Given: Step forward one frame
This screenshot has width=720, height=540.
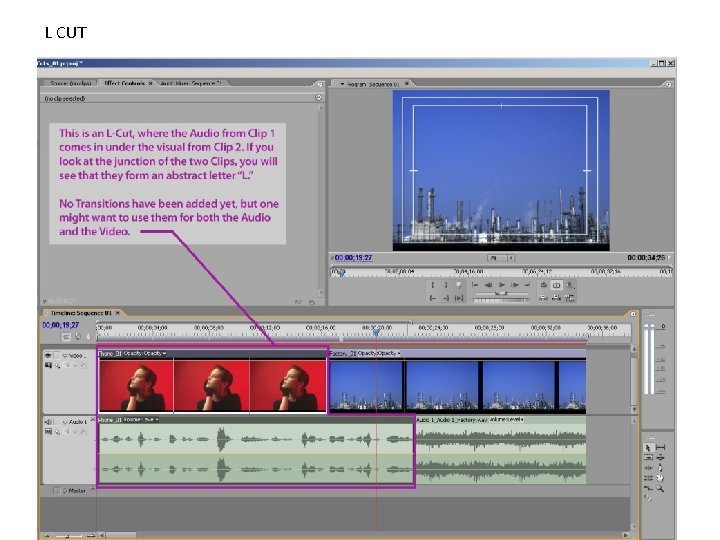Looking at the screenshot, I should coord(515,285).
